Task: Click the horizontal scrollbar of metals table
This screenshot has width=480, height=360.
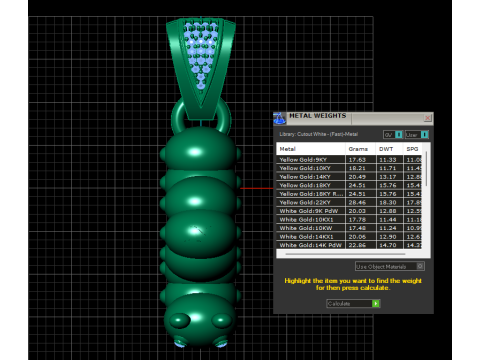Action: pos(345,254)
